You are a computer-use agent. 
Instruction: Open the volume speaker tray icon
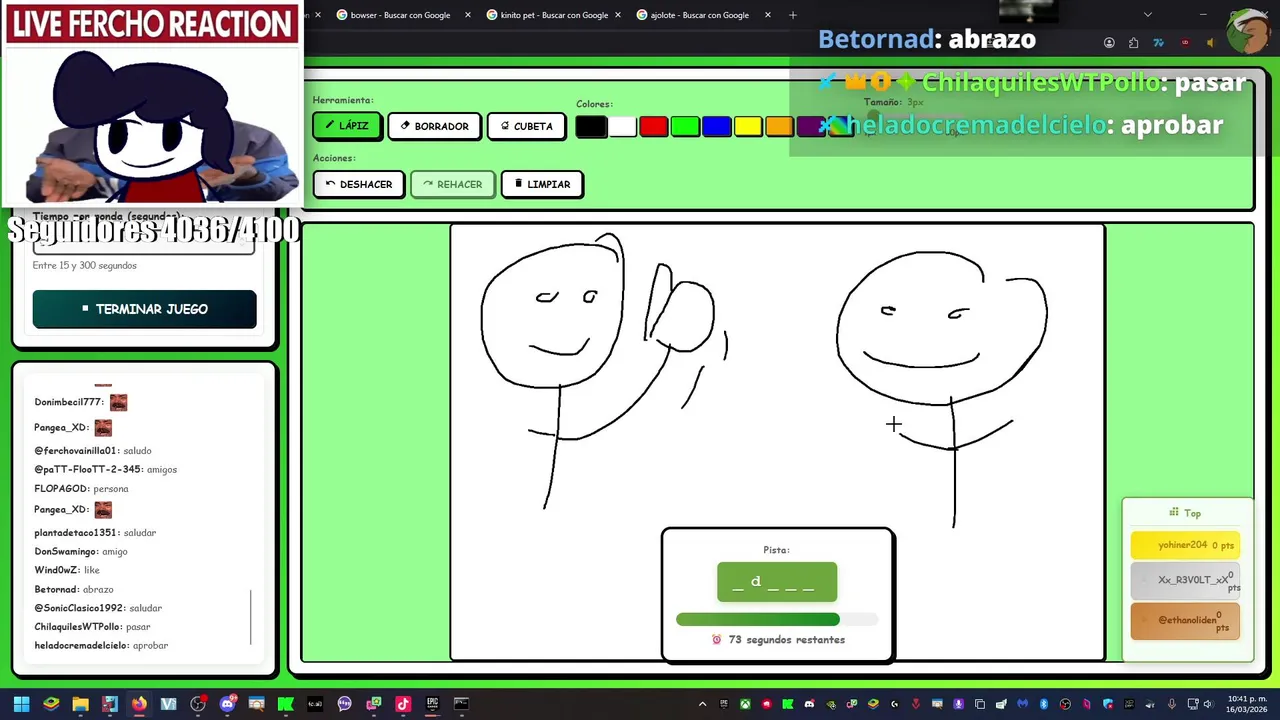pos(1208,704)
